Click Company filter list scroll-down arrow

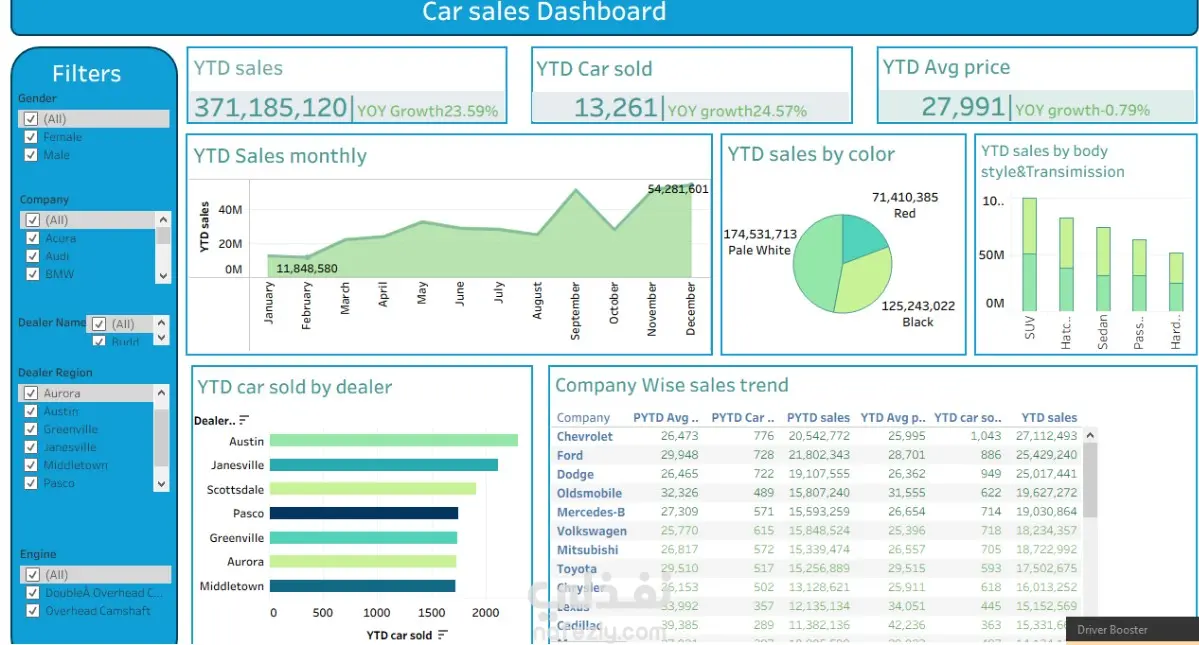tap(163, 276)
